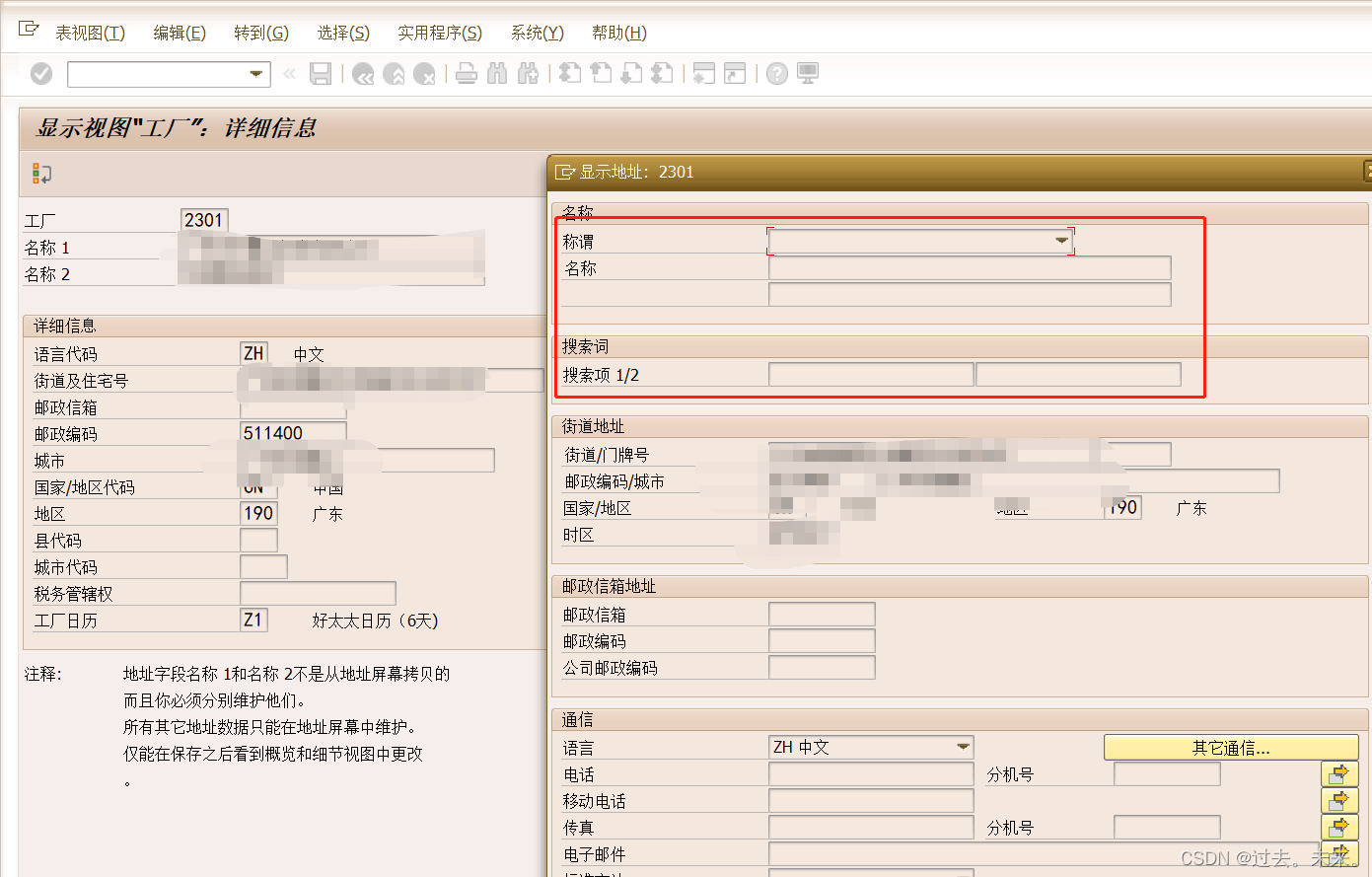
Task: Click the Help question mark icon
Action: coord(777,73)
